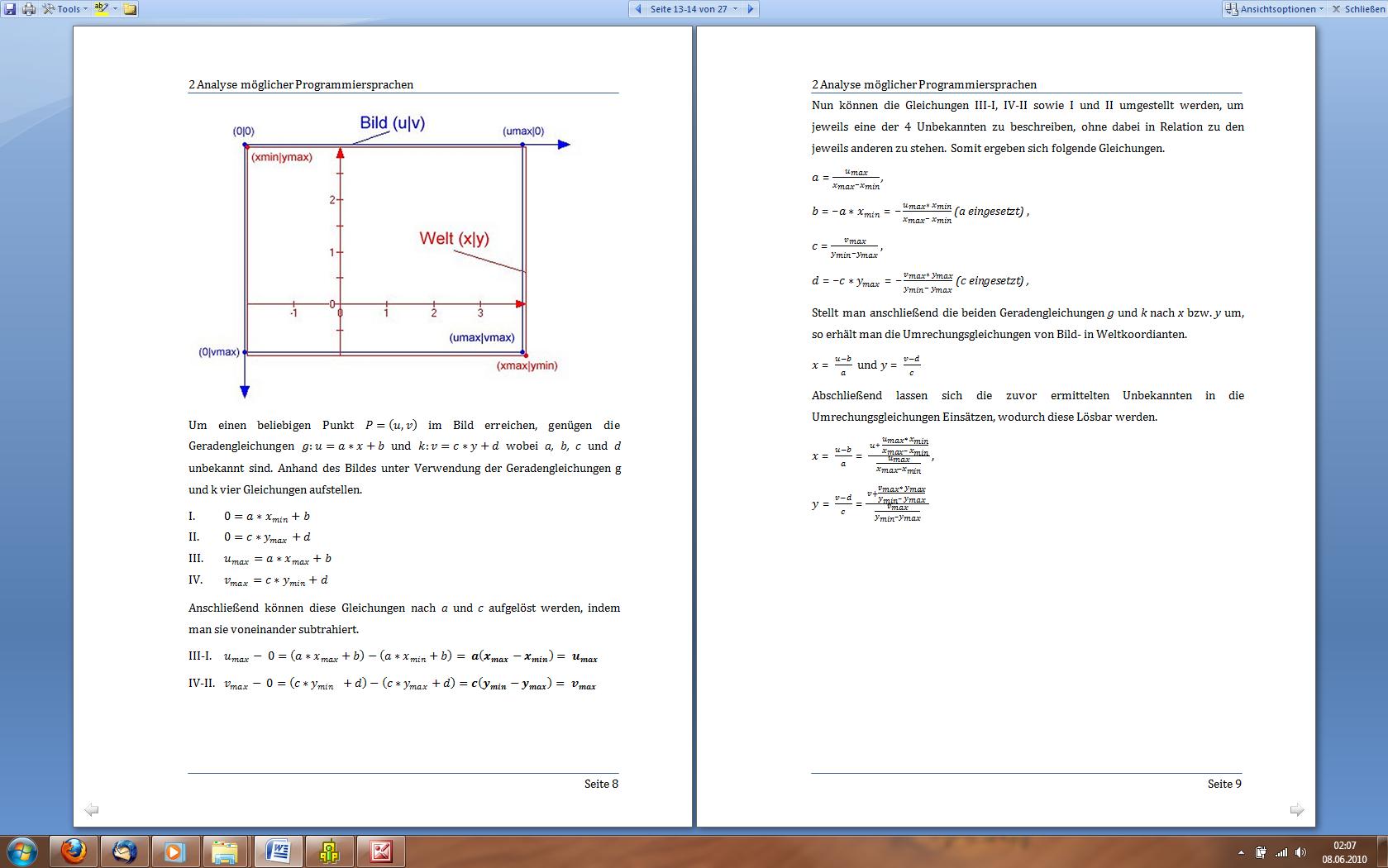The image size is (1388, 868).
Task: Turn page back with bottom-left arrow
Action: (x=92, y=810)
